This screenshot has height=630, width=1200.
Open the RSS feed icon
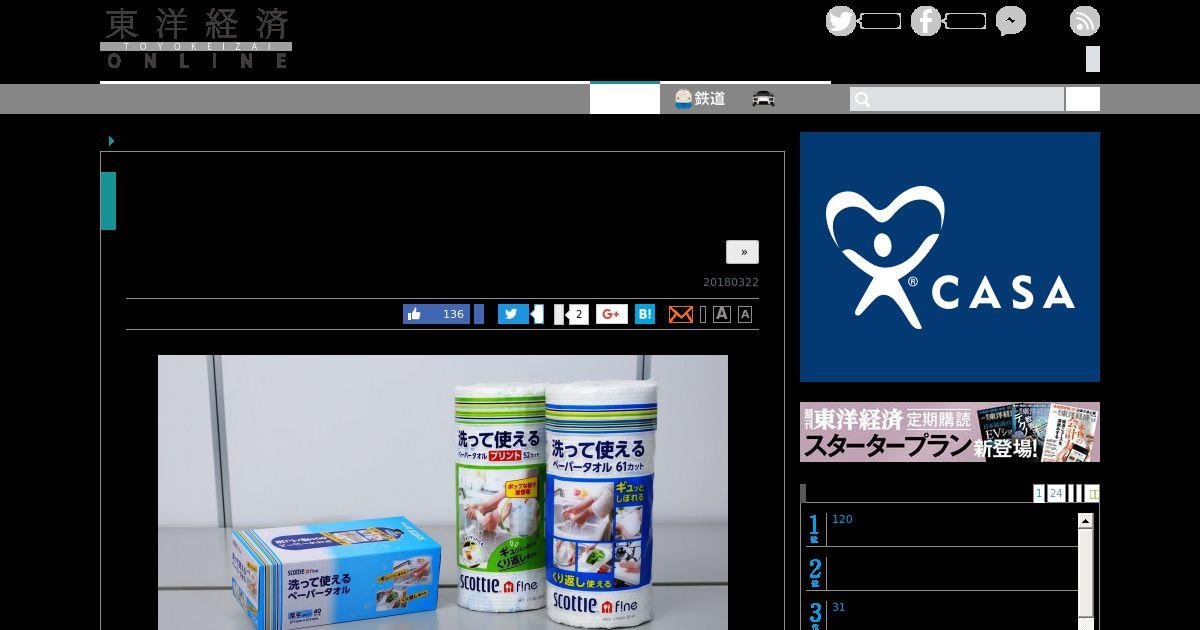click(x=1085, y=21)
